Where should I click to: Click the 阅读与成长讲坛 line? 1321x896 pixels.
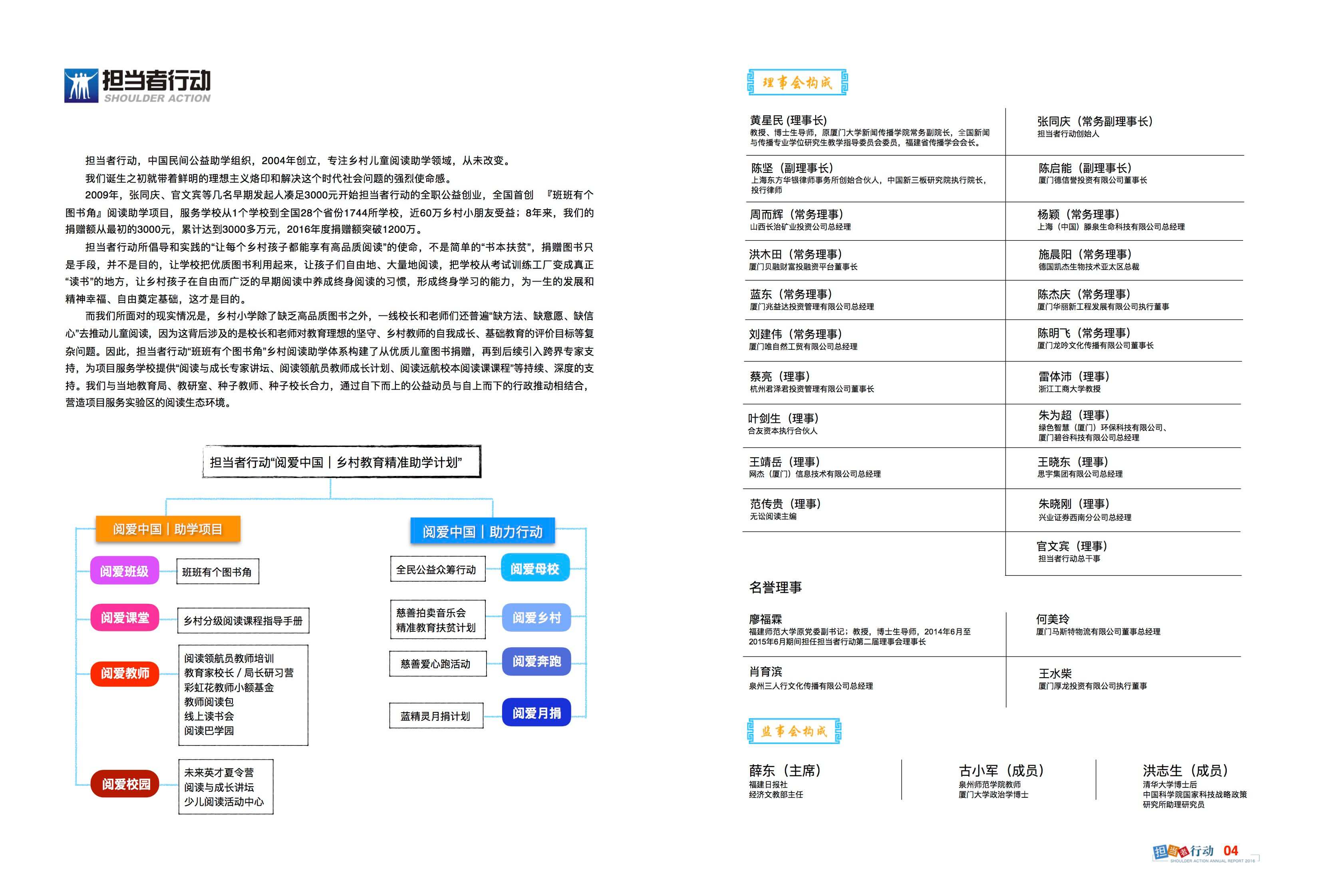pos(219,787)
